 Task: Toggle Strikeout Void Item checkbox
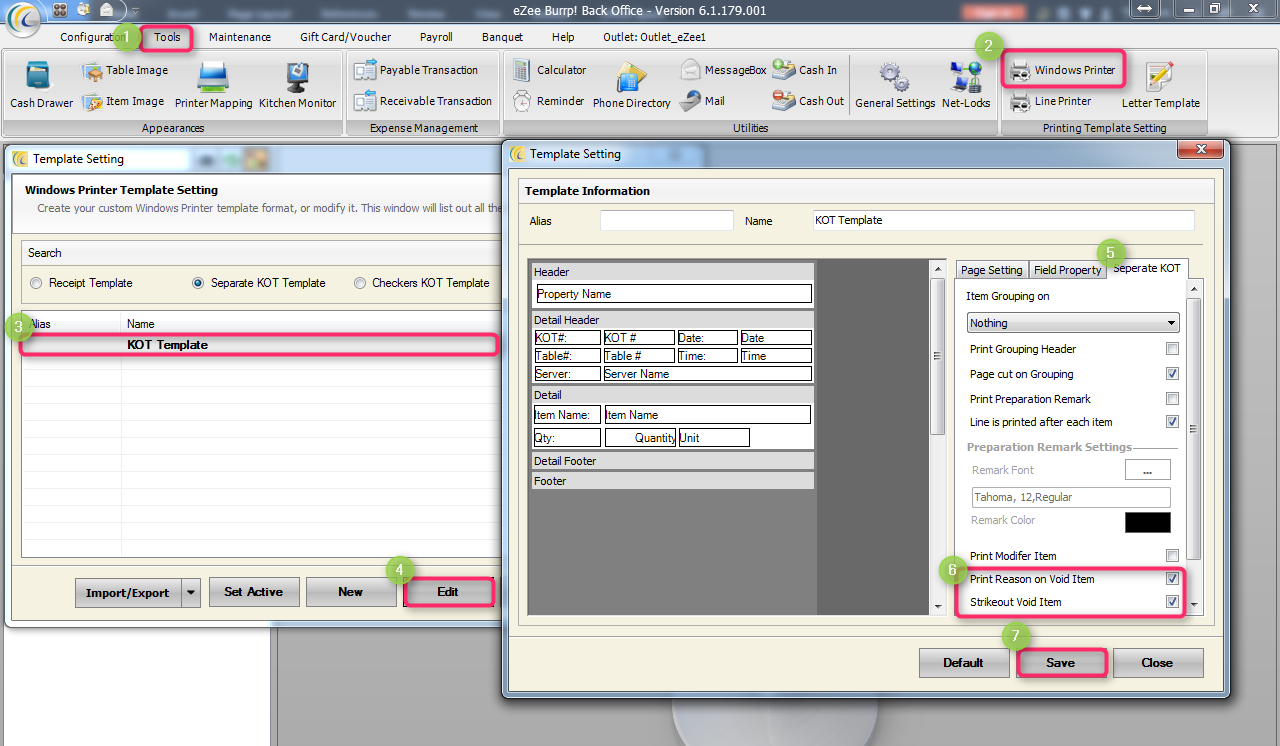point(1172,602)
